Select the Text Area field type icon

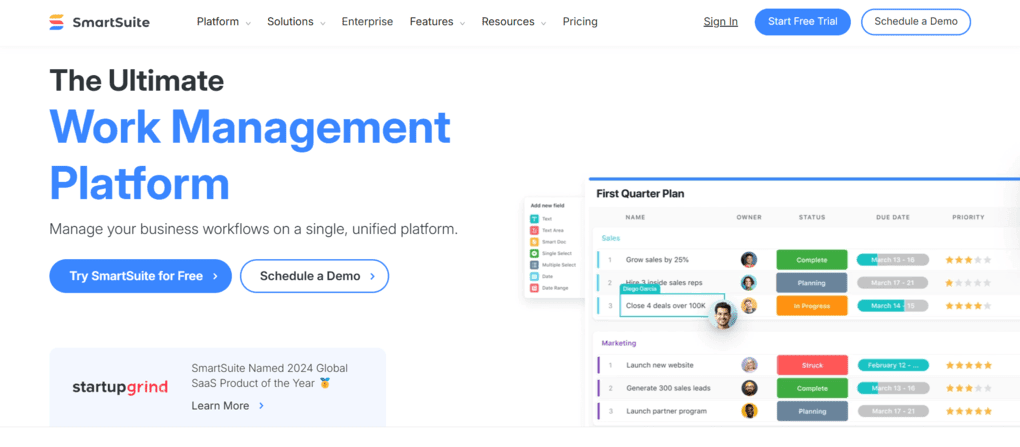tap(535, 230)
